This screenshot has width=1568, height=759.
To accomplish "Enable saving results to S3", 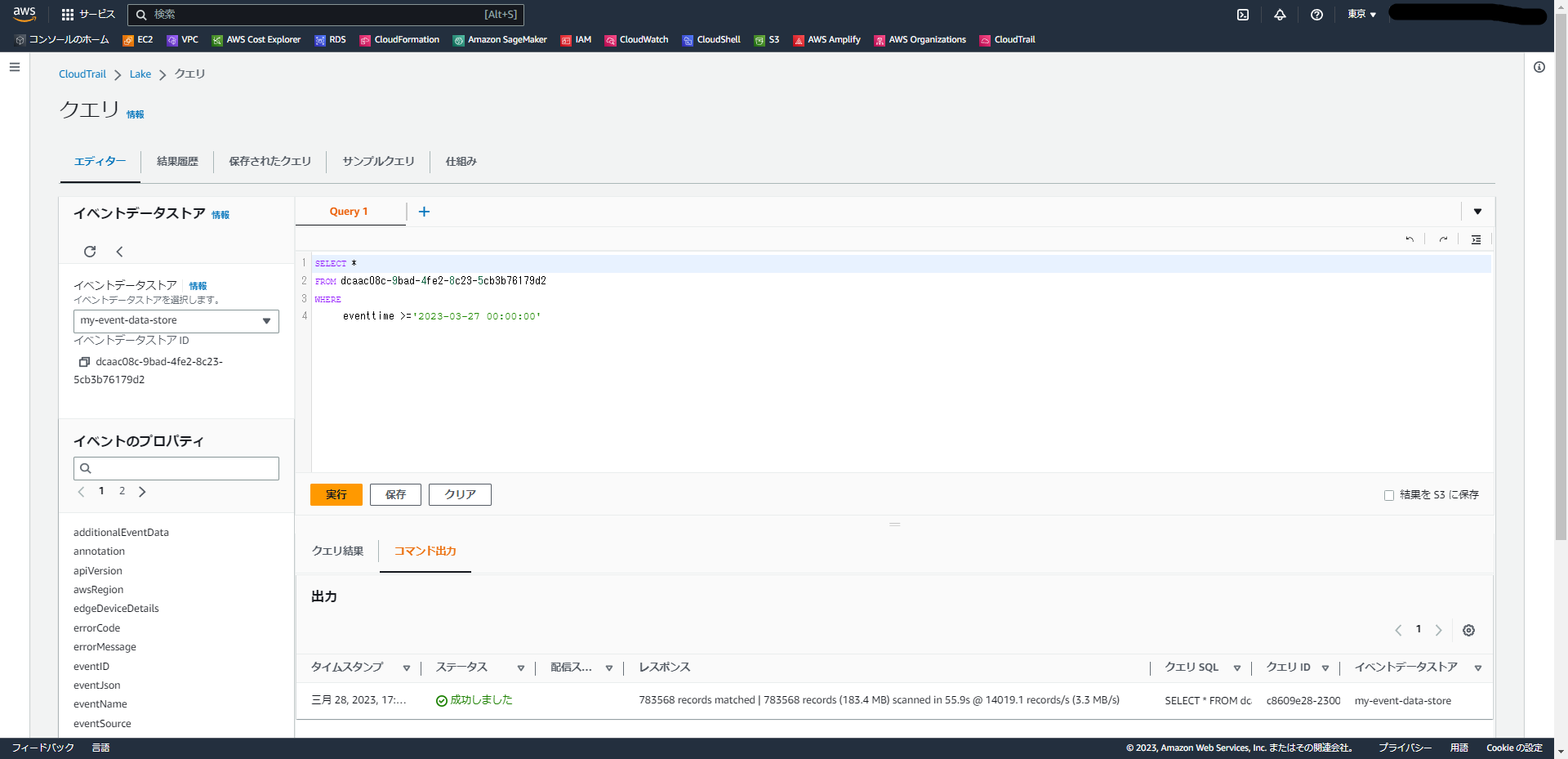I will coord(1389,495).
